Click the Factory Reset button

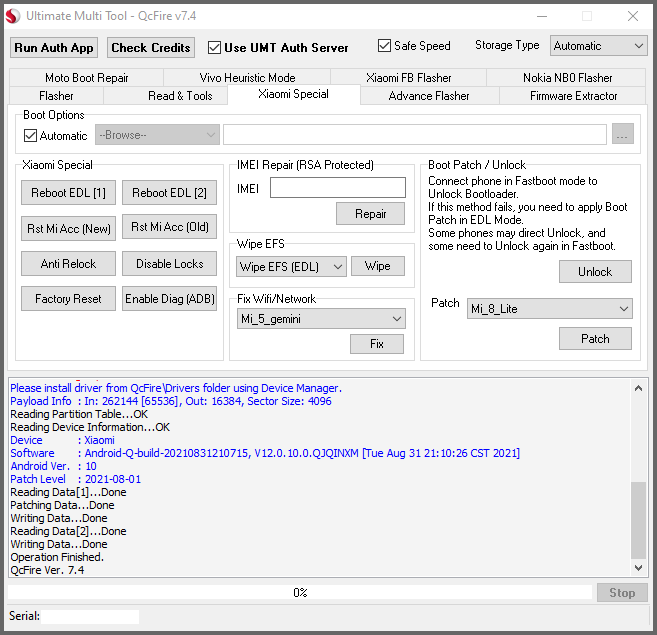tap(68, 299)
